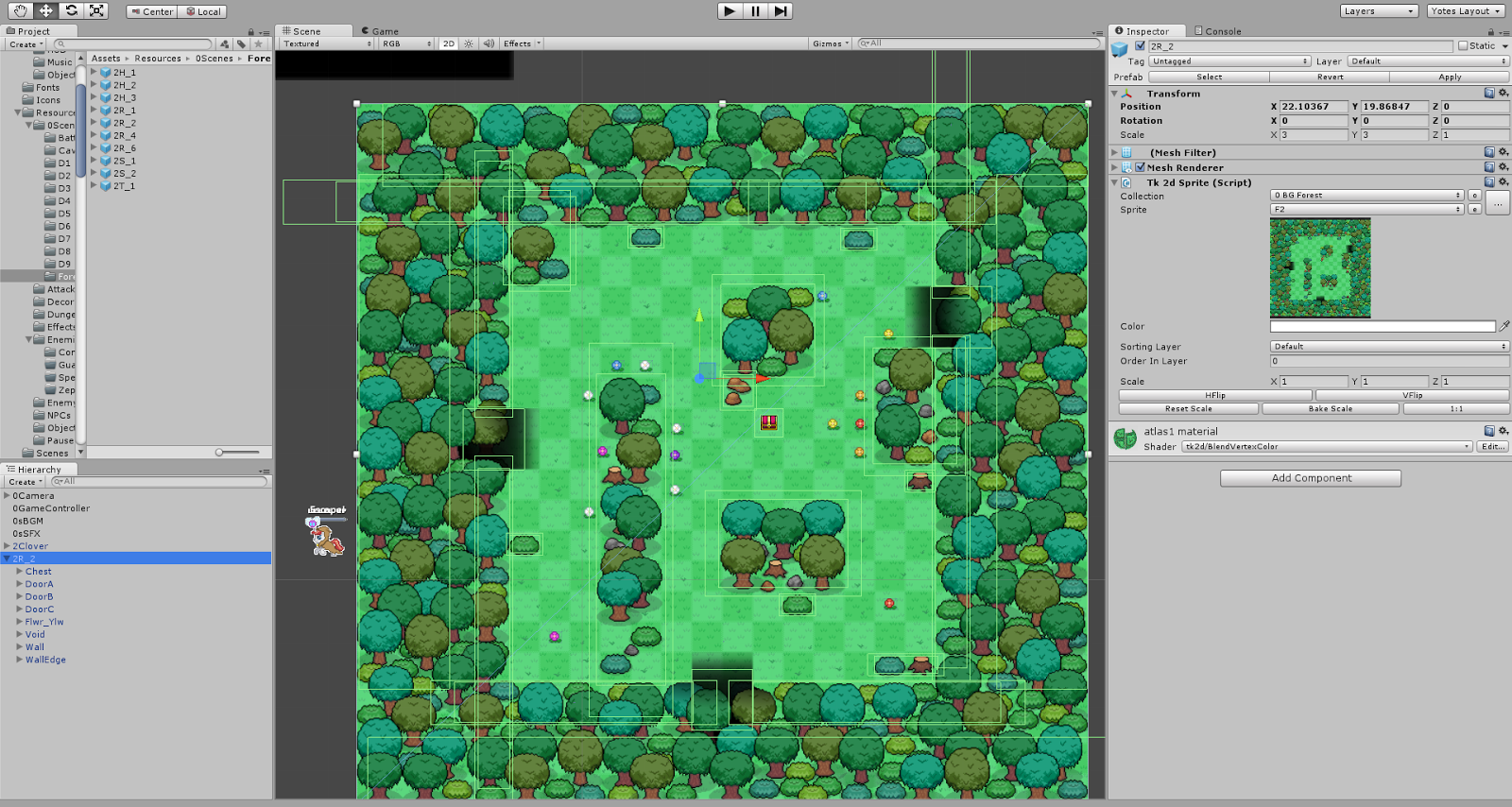This screenshot has height=807, width=1512.
Task: Apply prefab changes
Action: [1450, 77]
